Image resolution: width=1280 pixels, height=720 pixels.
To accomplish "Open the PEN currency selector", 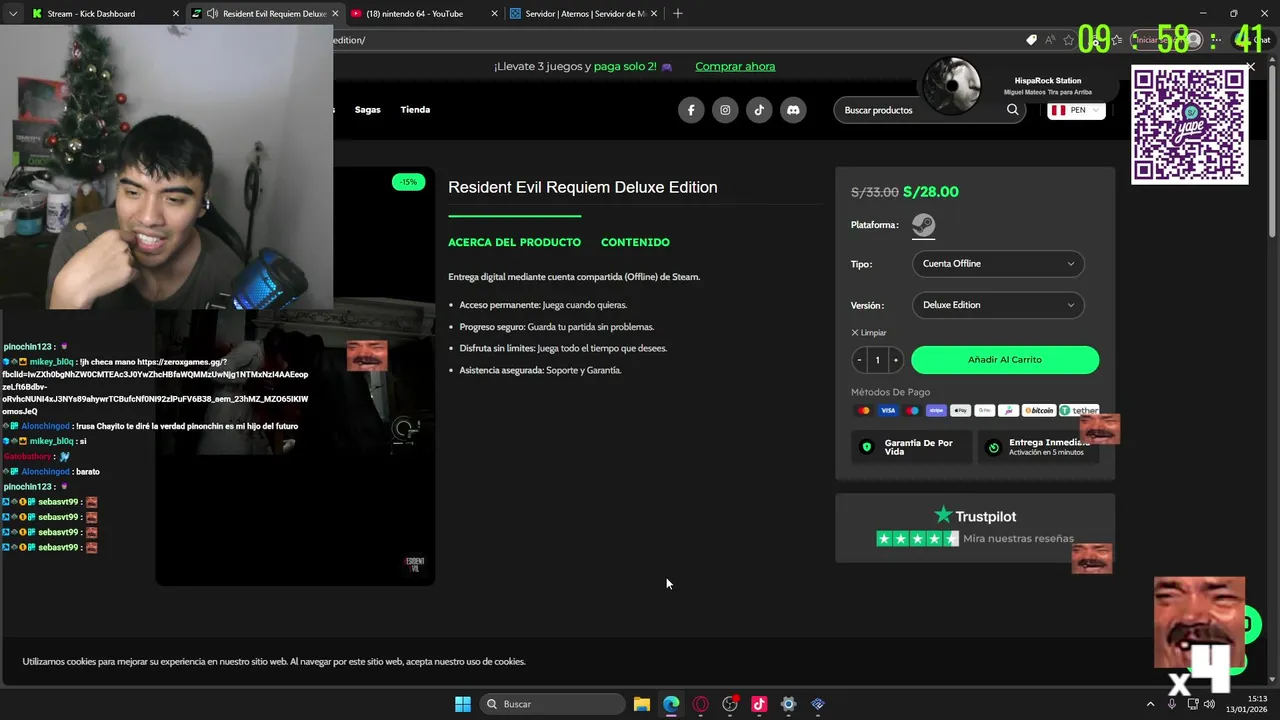I will pos(1076,110).
